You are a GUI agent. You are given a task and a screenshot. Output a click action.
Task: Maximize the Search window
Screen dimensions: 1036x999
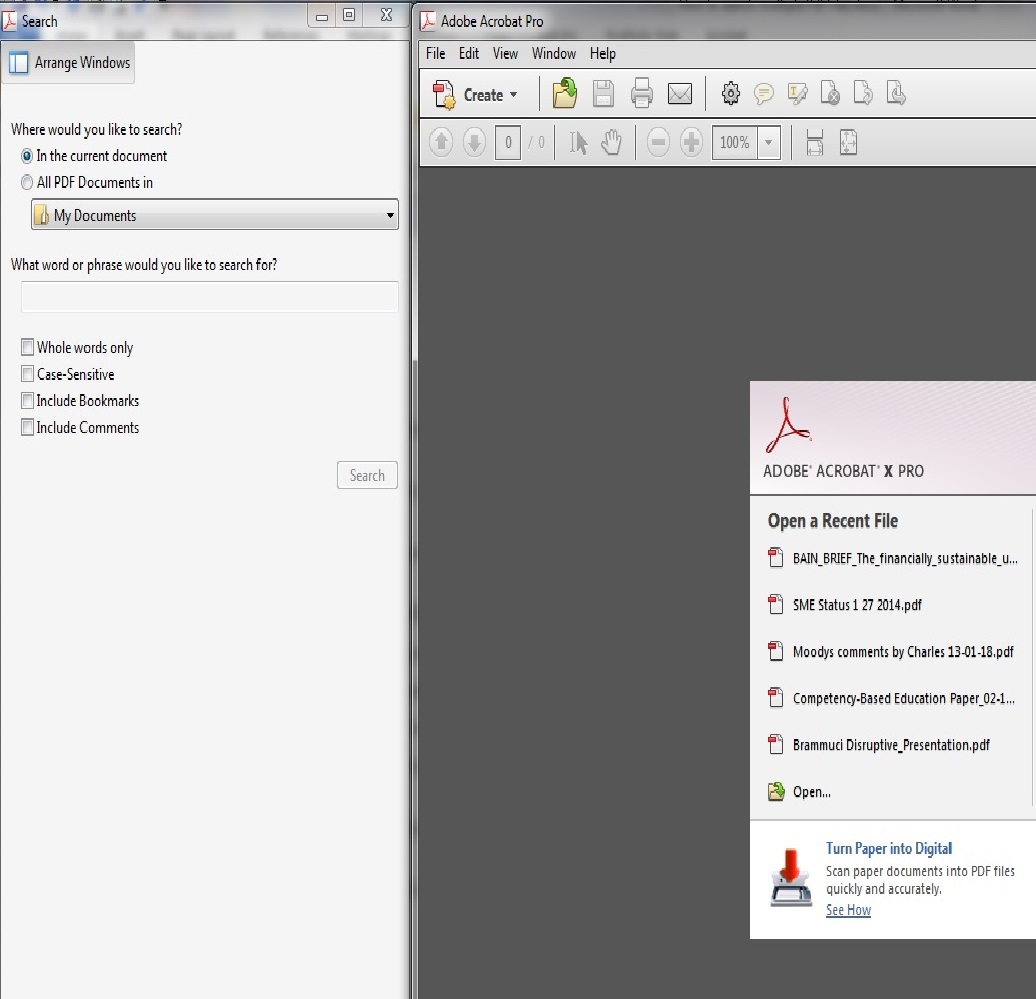tap(349, 15)
